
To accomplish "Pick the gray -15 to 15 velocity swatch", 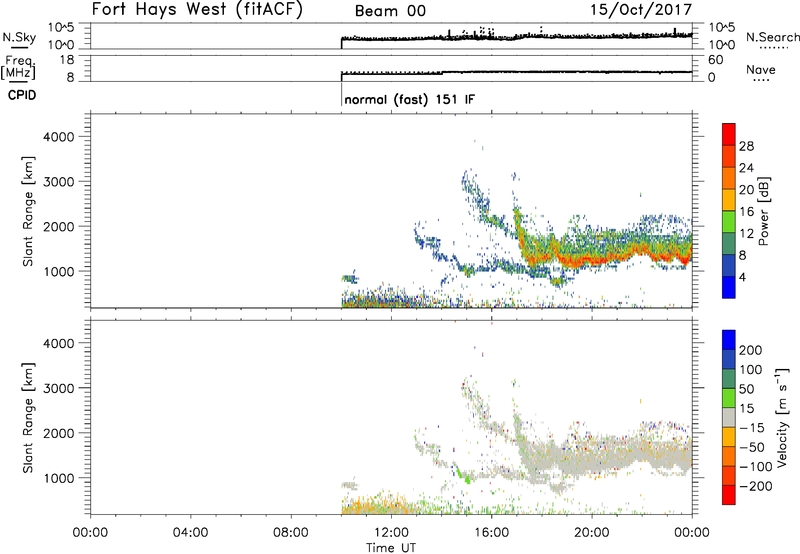I will (x=729, y=417).
